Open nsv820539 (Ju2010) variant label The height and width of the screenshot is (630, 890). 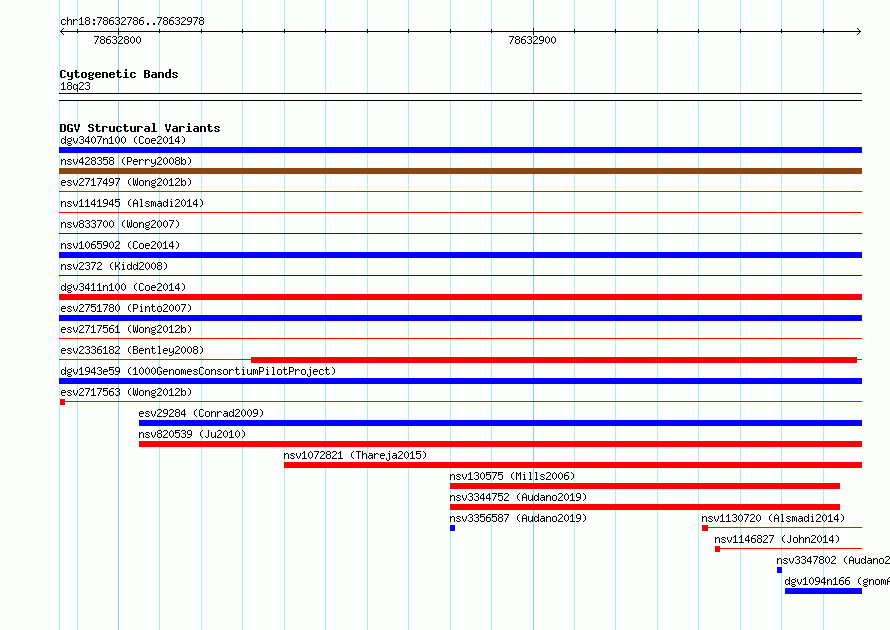192,434
